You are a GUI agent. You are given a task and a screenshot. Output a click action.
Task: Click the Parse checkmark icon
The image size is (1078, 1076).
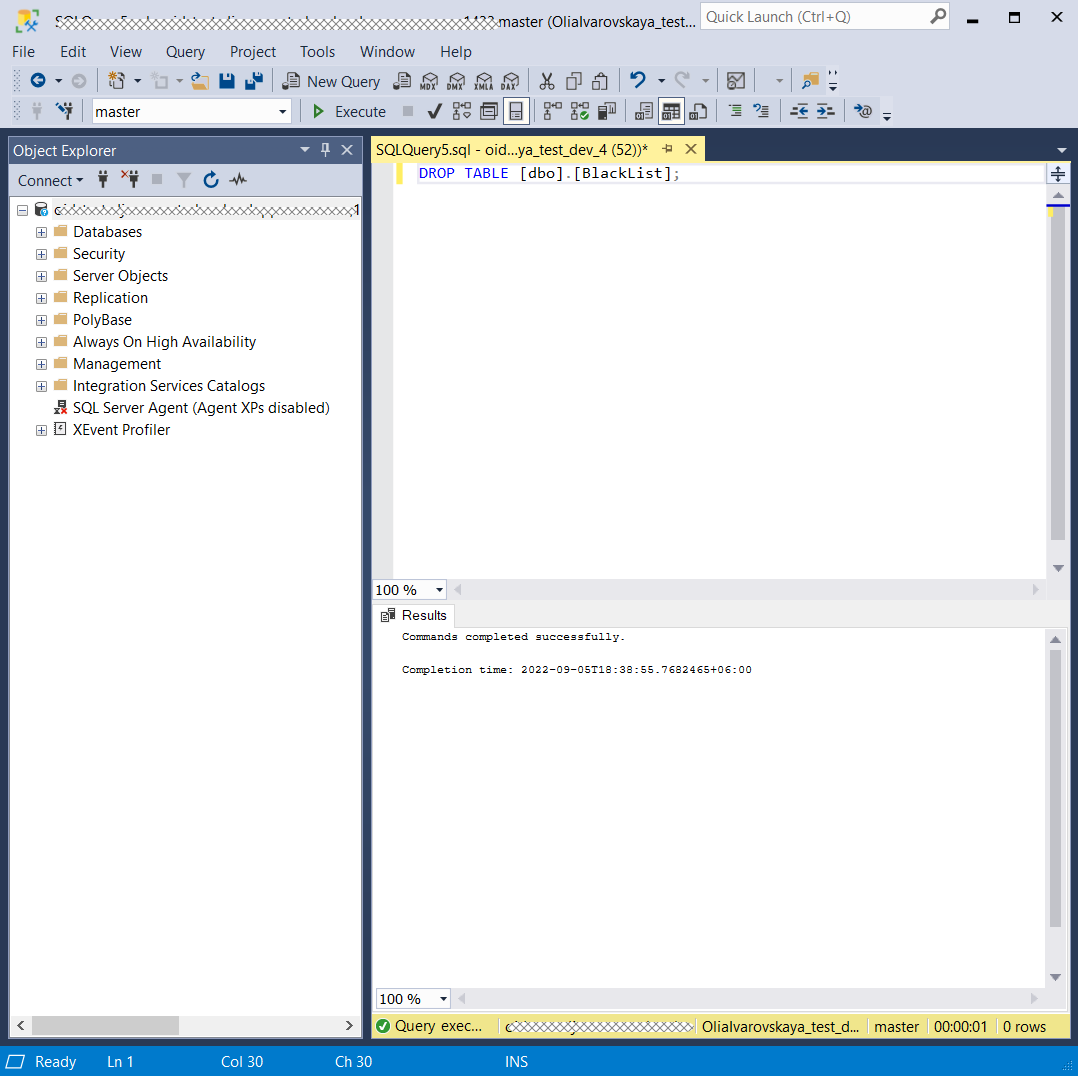point(434,111)
